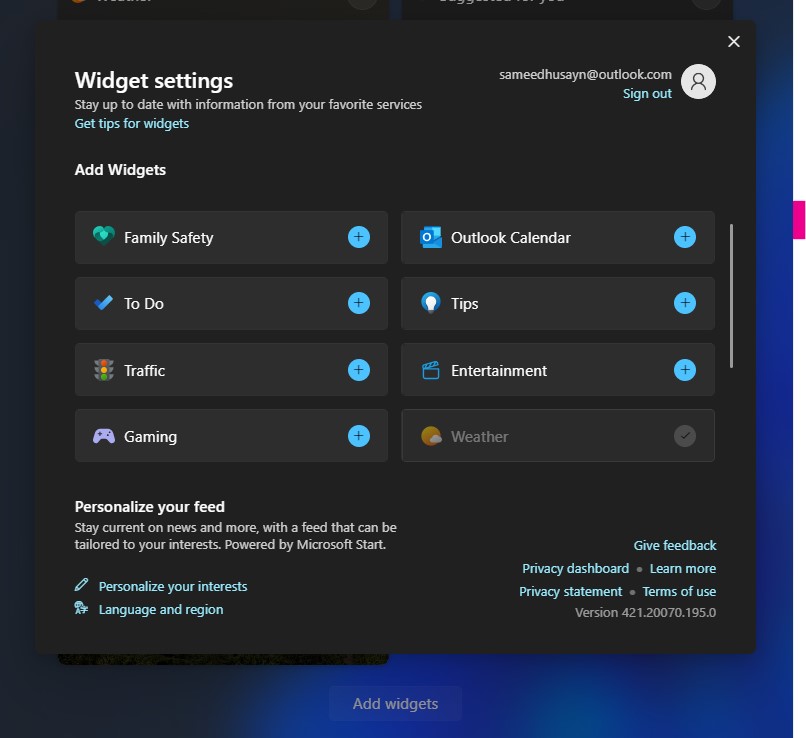The width and height of the screenshot is (806, 738).
Task: Click the Learn more link
Action: [x=683, y=568]
